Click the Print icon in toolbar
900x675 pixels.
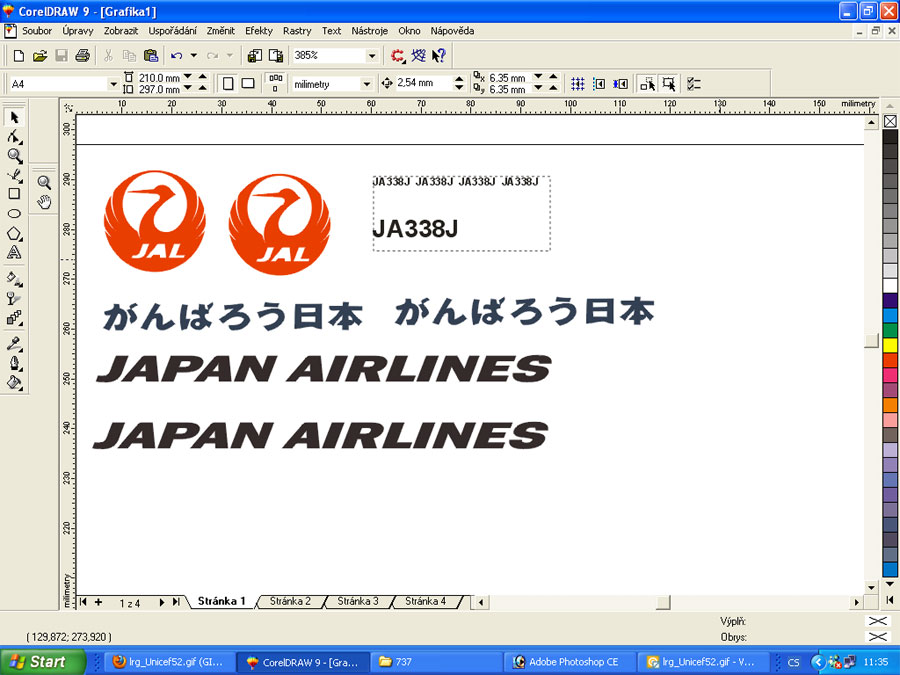coord(82,56)
